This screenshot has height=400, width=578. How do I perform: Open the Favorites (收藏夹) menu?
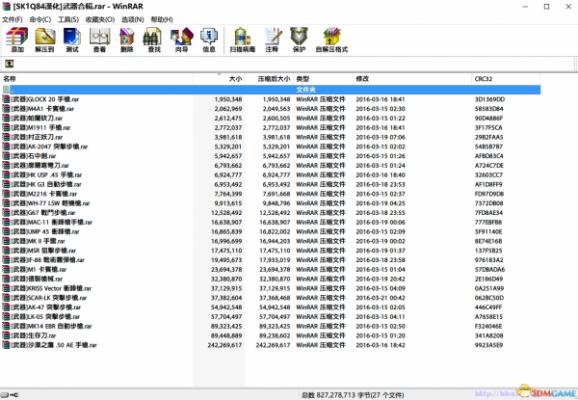(x=100, y=19)
